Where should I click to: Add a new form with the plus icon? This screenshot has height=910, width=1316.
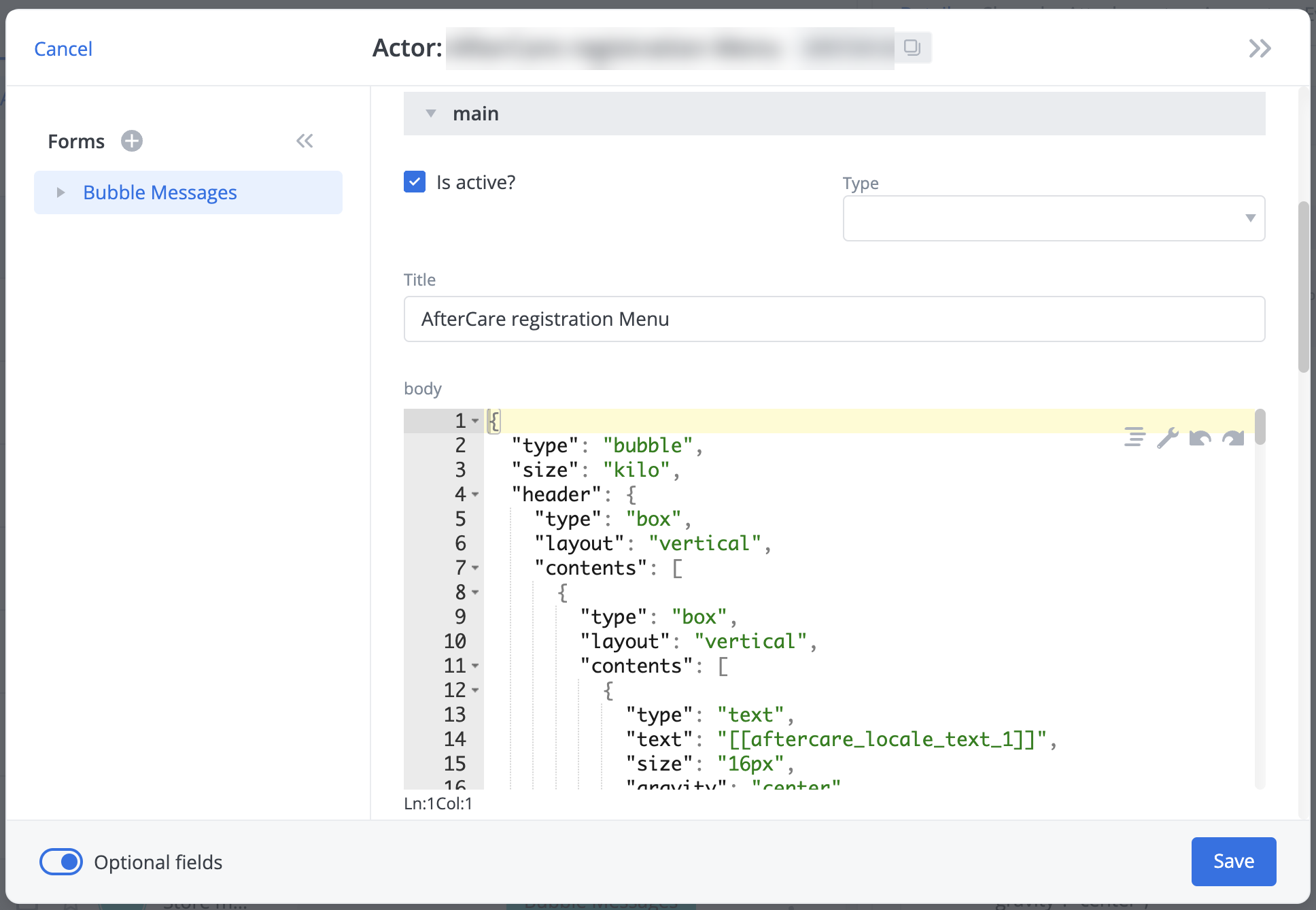click(132, 141)
